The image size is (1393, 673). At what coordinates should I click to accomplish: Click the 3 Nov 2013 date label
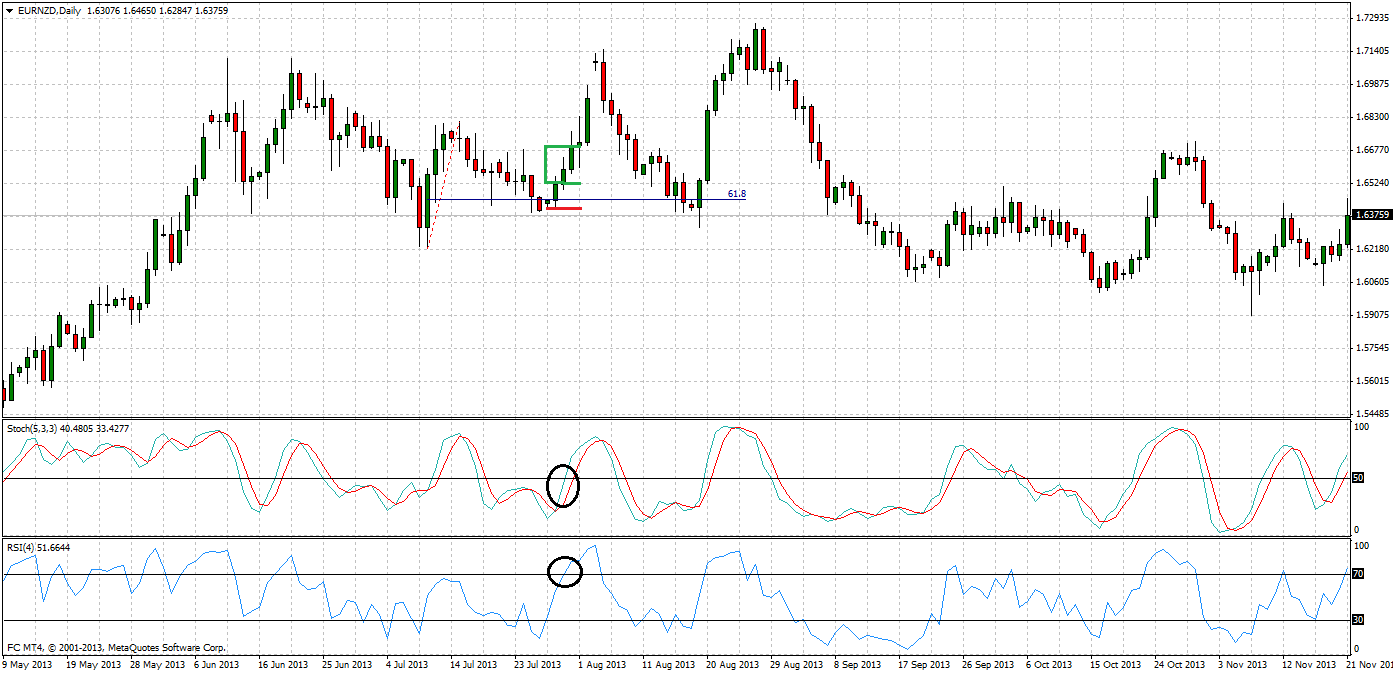pos(1241,664)
